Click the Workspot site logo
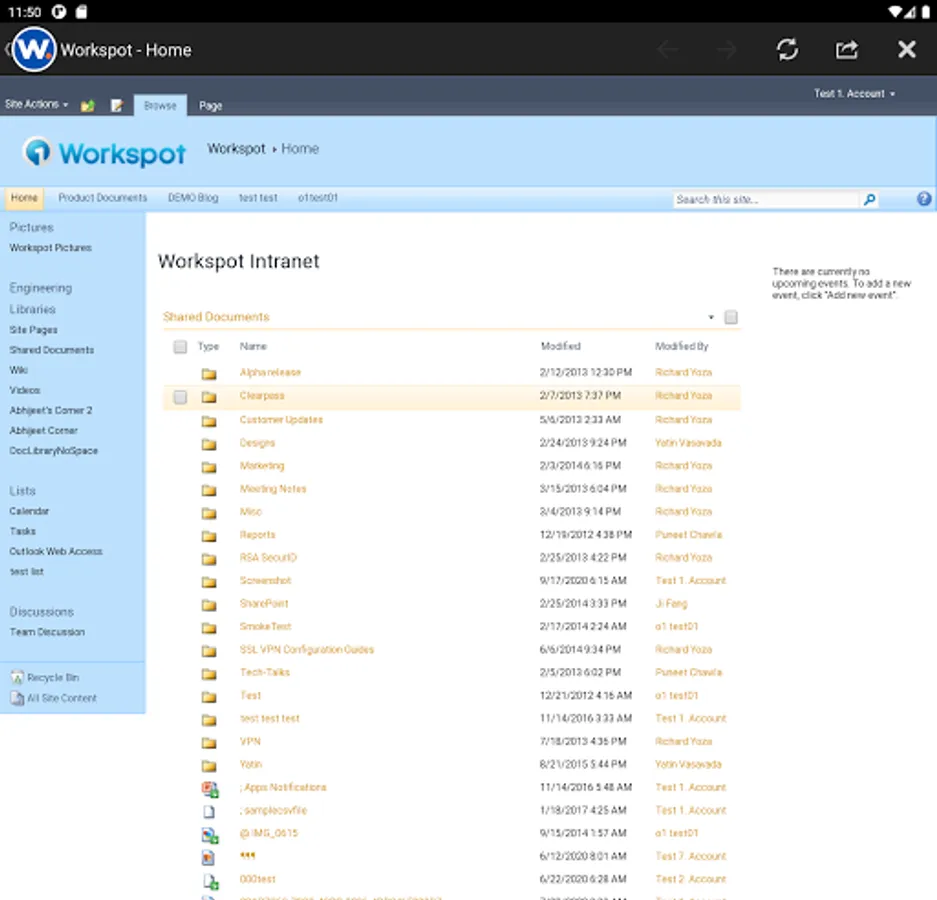The image size is (937, 900). [105, 153]
